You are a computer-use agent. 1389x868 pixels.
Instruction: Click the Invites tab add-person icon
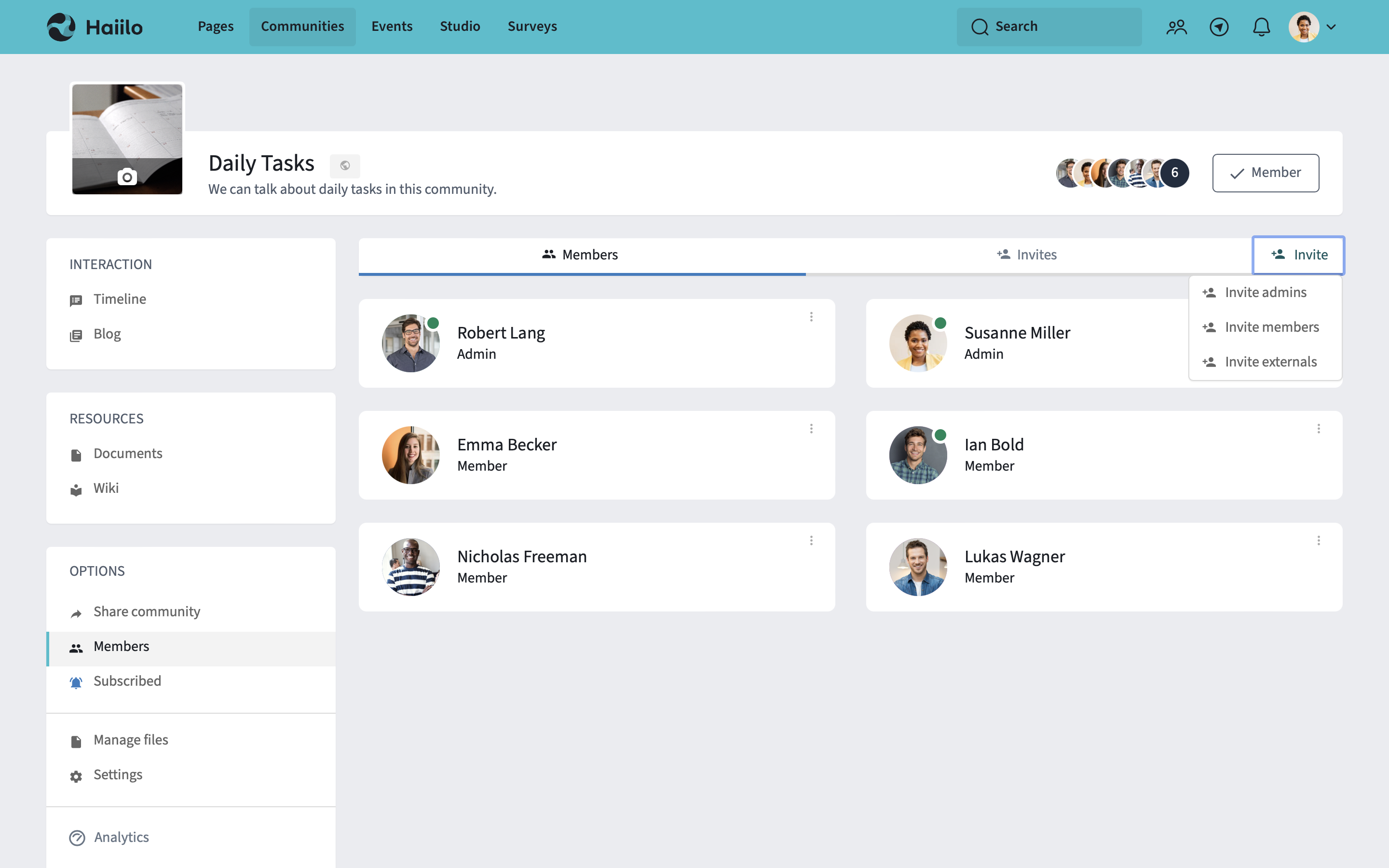click(1003, 254)
